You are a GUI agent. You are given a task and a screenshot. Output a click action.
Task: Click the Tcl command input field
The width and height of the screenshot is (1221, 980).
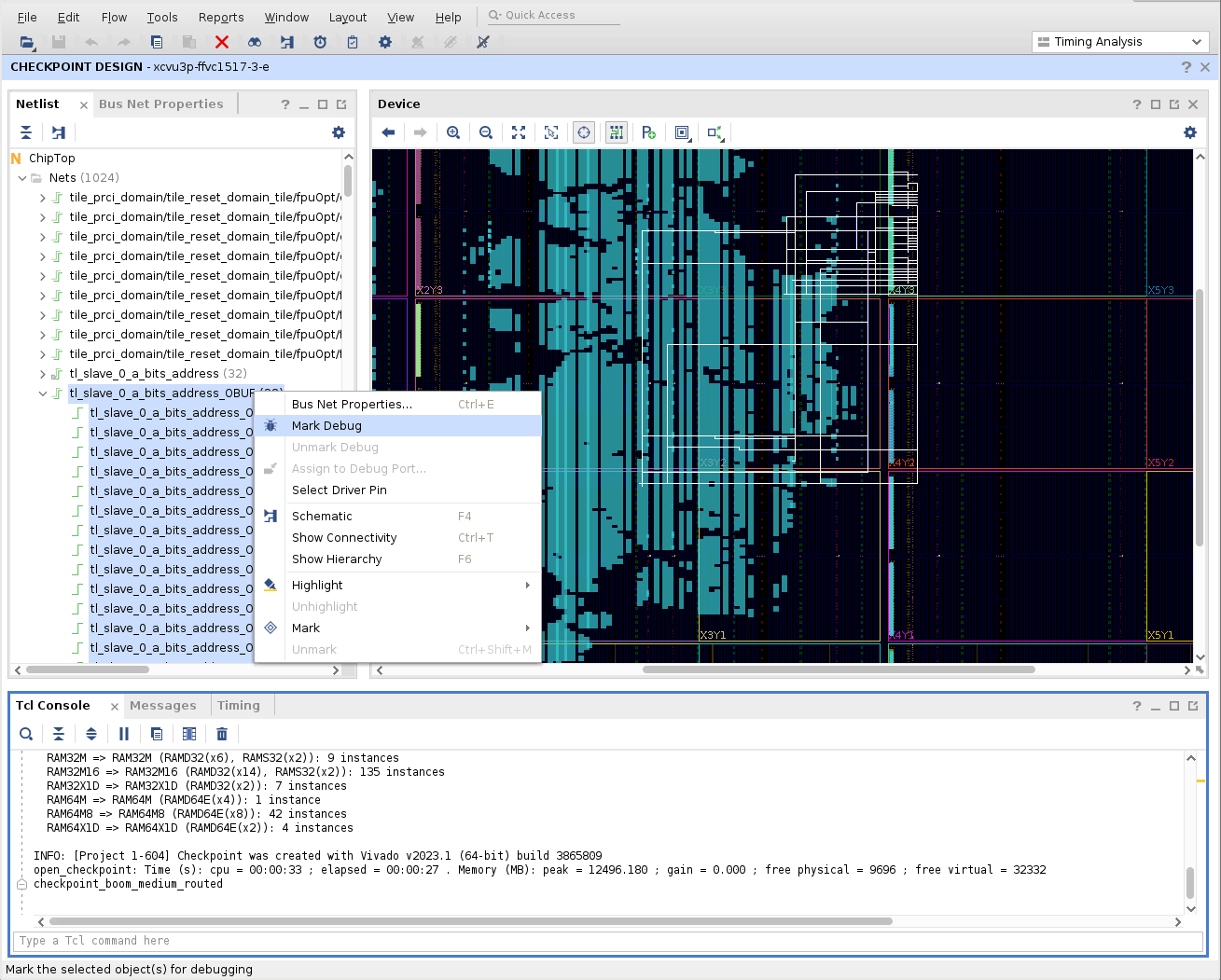click(x=608, y=941)
